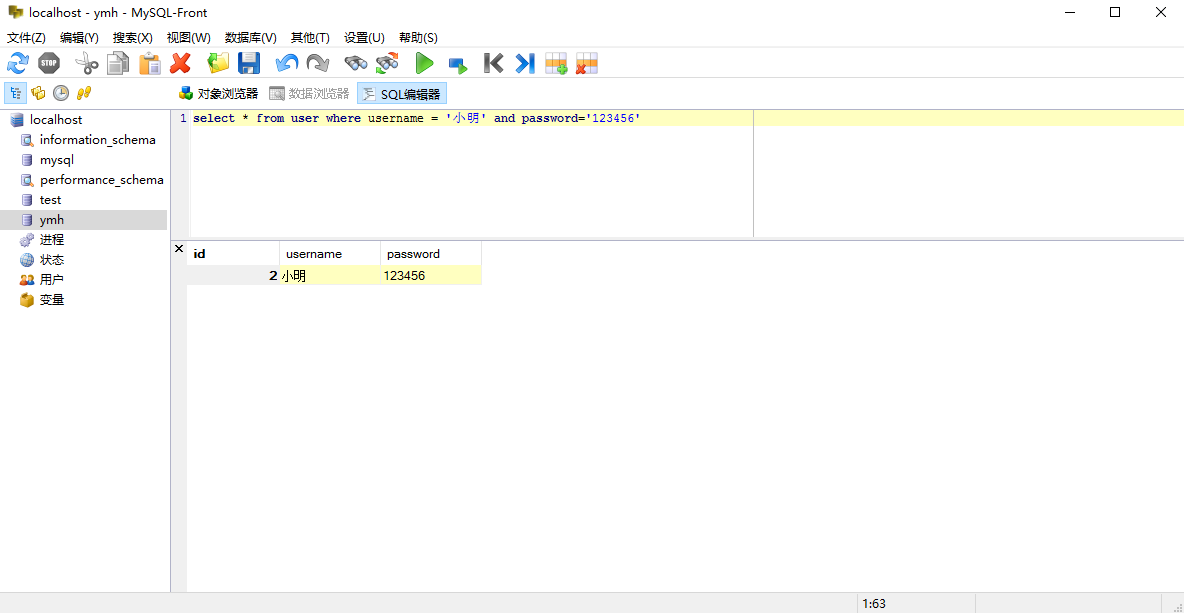Toggle the footprints explorer button
The width and height of the screenshot is (1184, 613).
[x=84, y=93]
